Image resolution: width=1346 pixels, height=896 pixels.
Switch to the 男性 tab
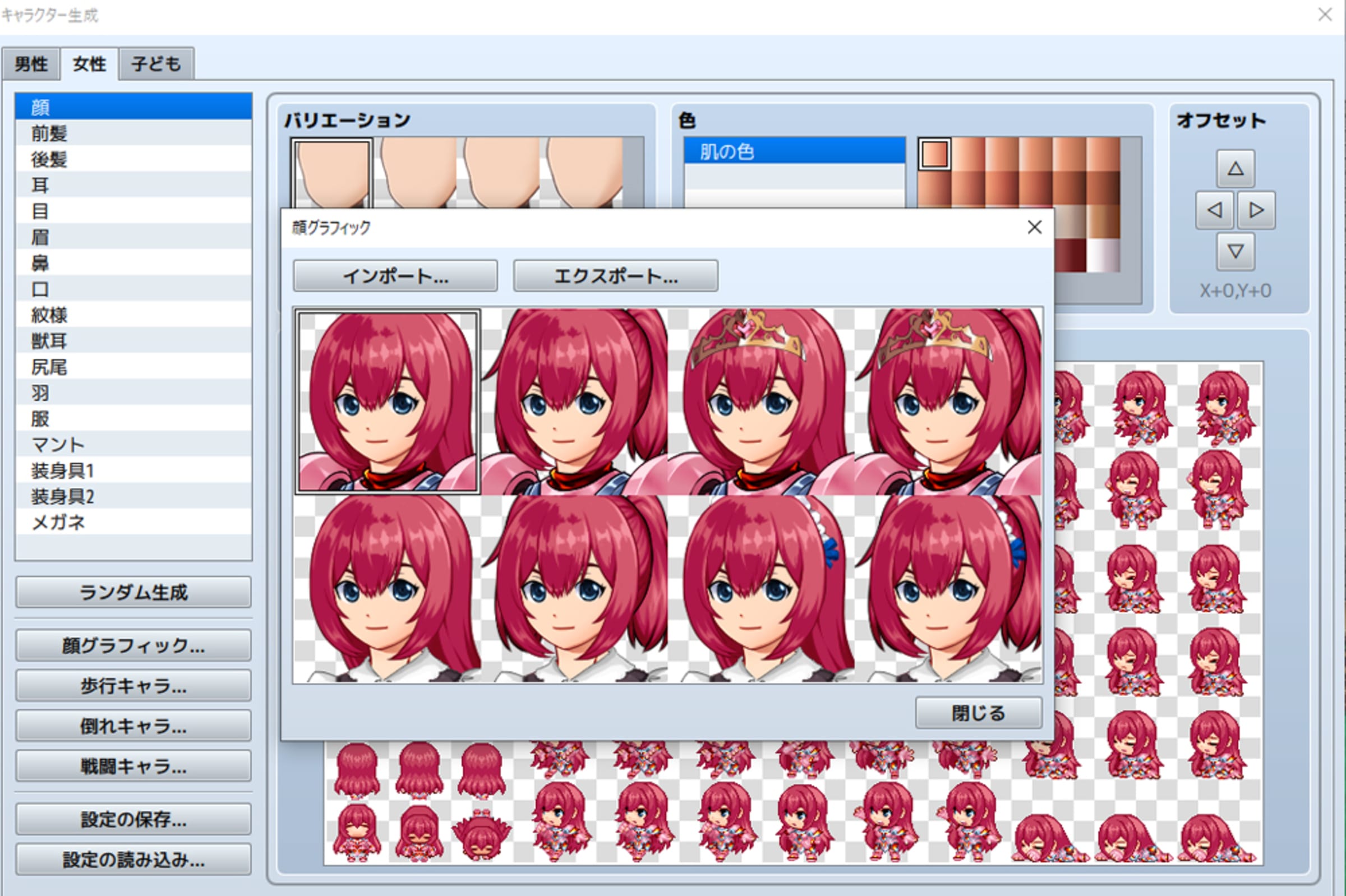(x=31, y=64)
